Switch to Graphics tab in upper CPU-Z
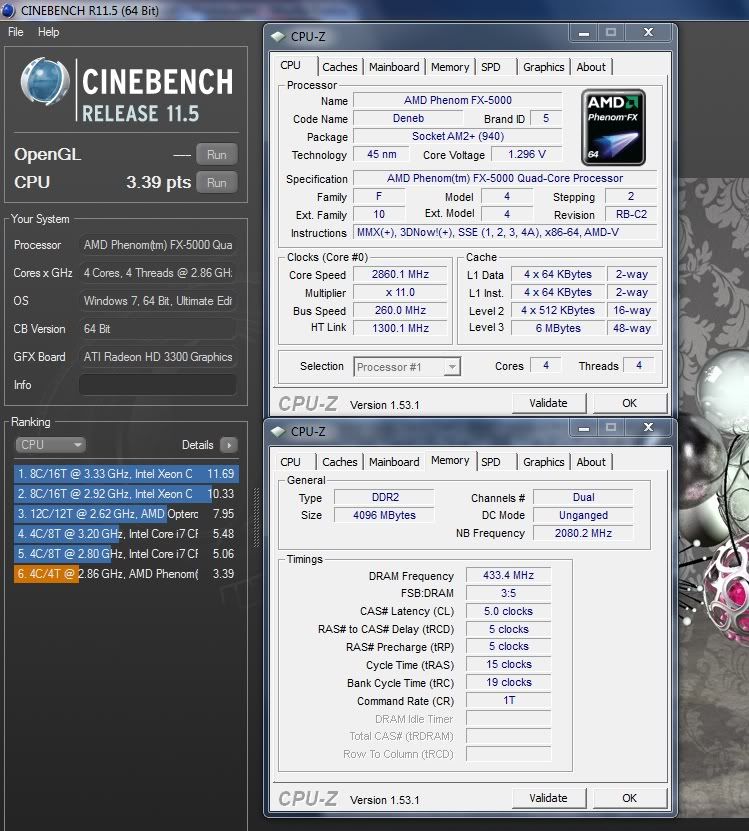 coord(543,67)
